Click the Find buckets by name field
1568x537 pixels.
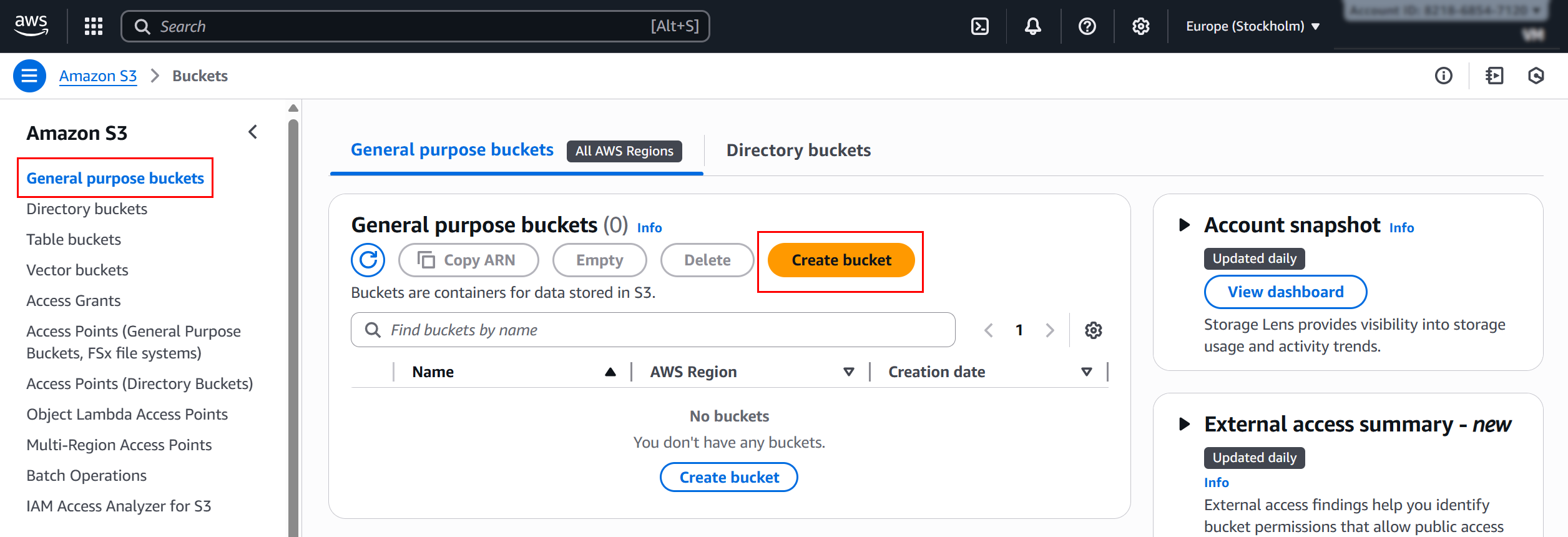653,330
